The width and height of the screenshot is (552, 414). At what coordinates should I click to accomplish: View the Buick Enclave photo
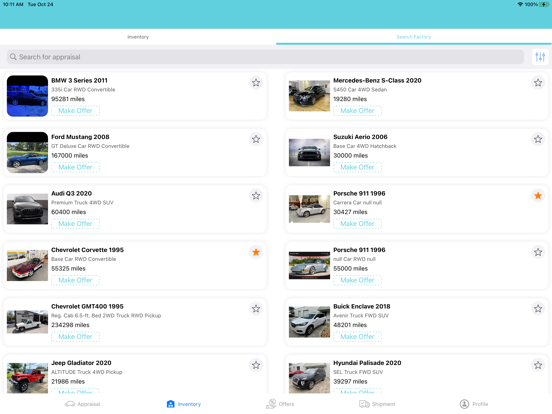[309, 322]
